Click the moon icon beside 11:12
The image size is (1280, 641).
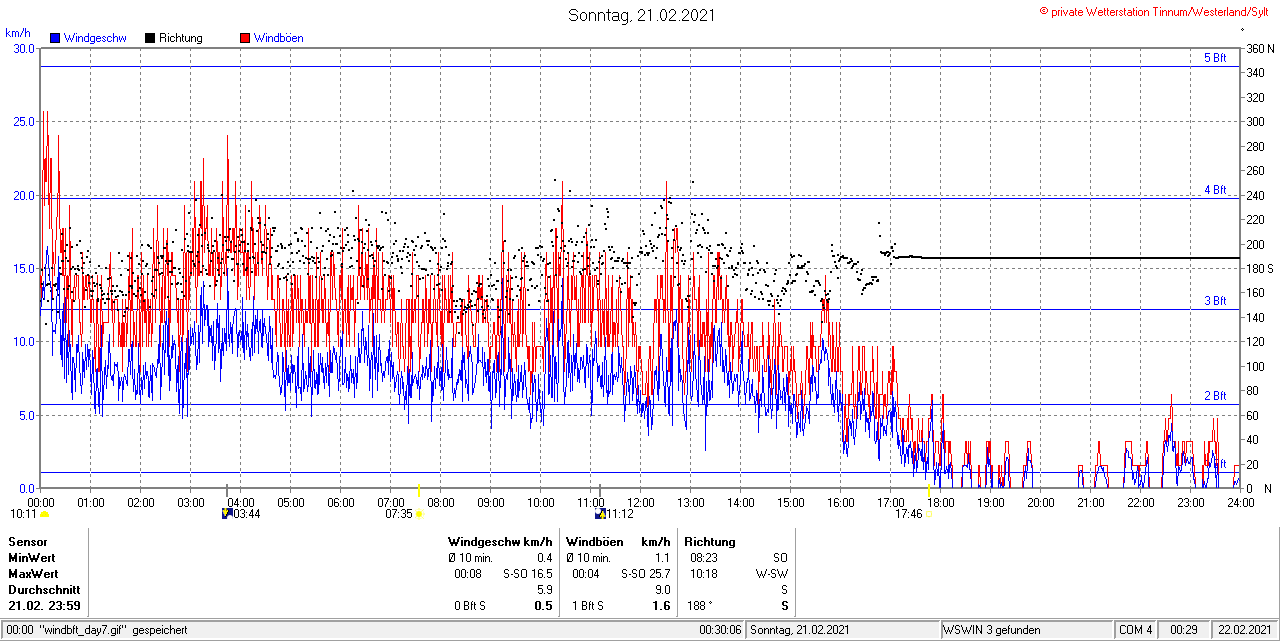(600, 513)
